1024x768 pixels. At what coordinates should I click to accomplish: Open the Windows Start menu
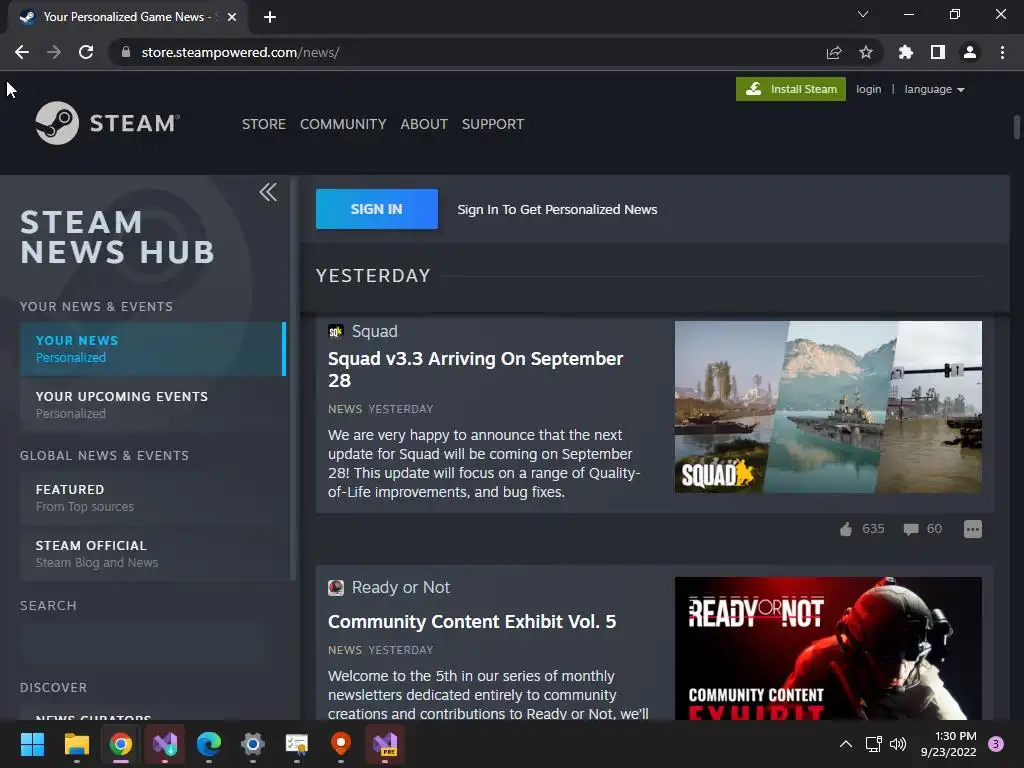tap(32, 744)
